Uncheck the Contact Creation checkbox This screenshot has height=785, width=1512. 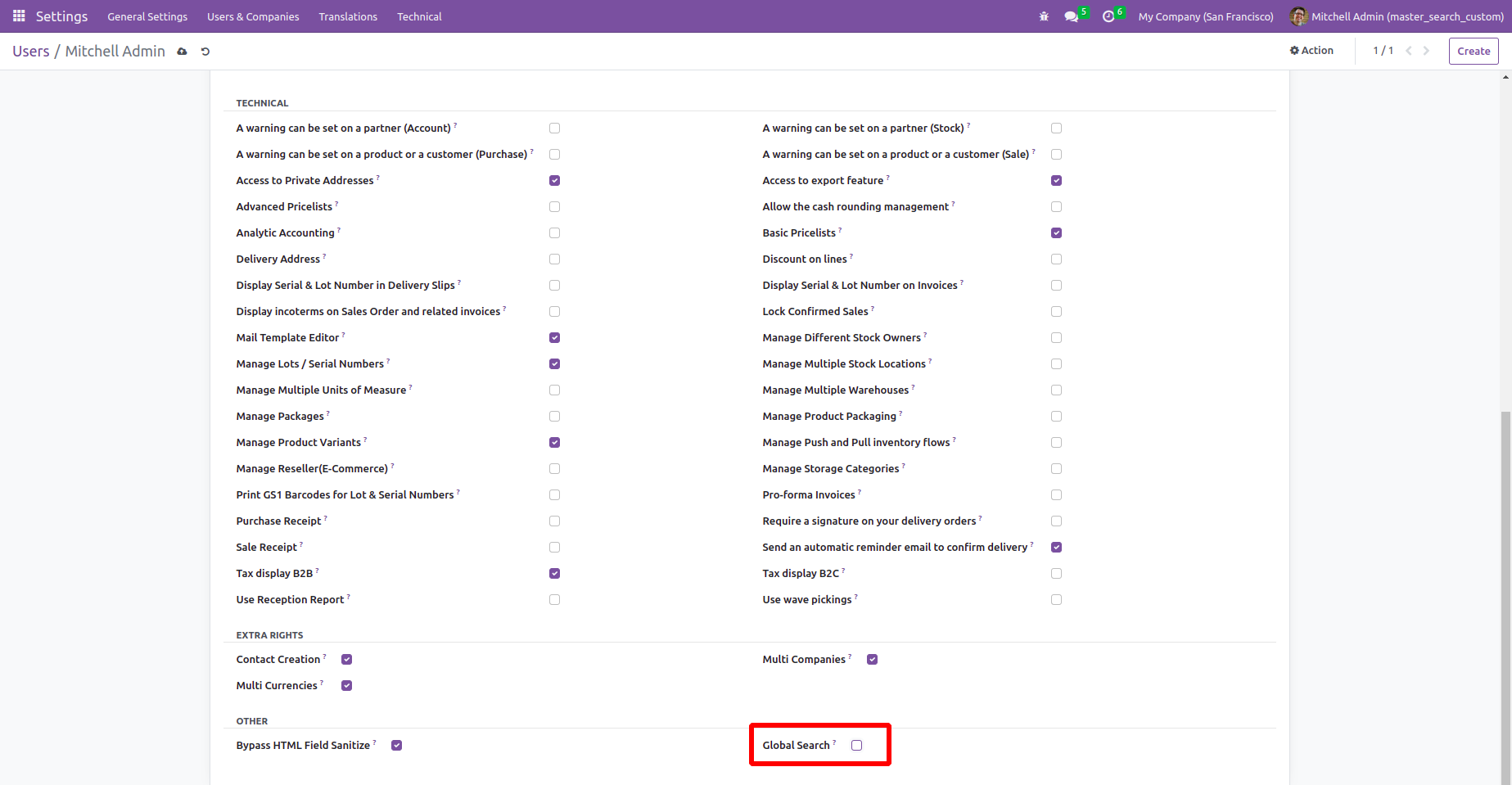(x=346, y=659)
